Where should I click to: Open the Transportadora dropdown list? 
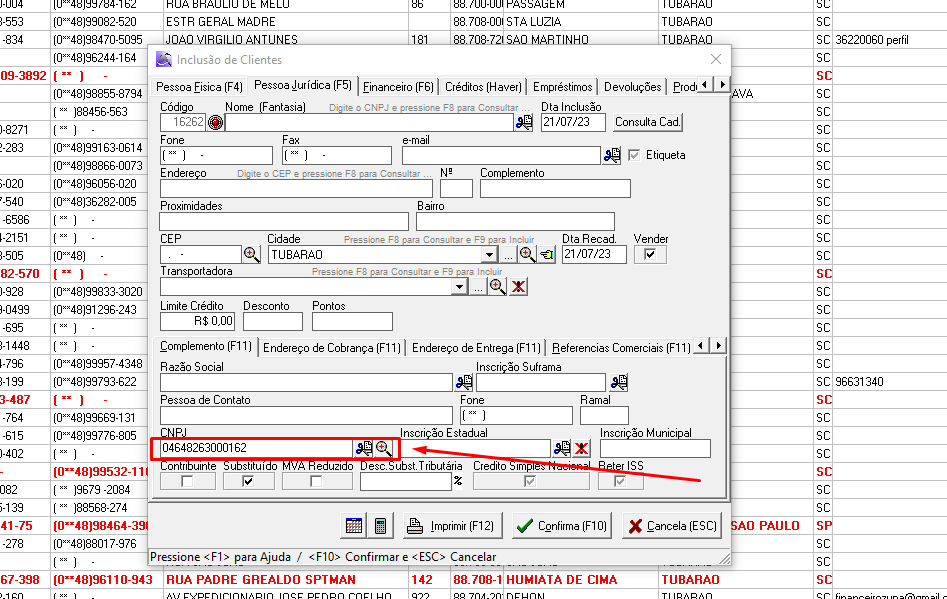click(x=459, y=287)
